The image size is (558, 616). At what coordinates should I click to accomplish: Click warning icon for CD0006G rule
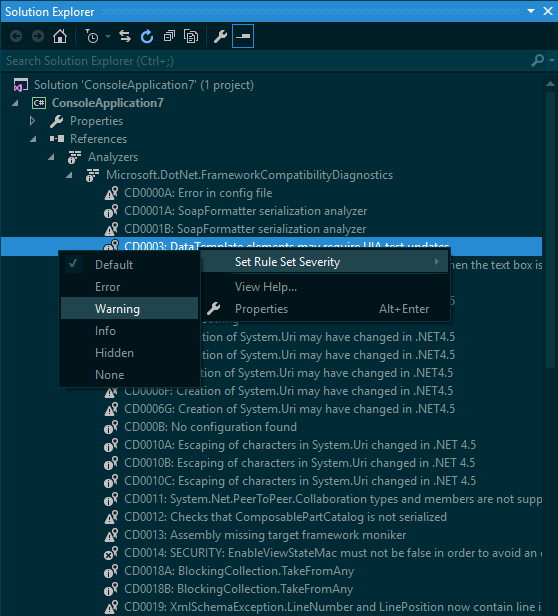(111, 409)
